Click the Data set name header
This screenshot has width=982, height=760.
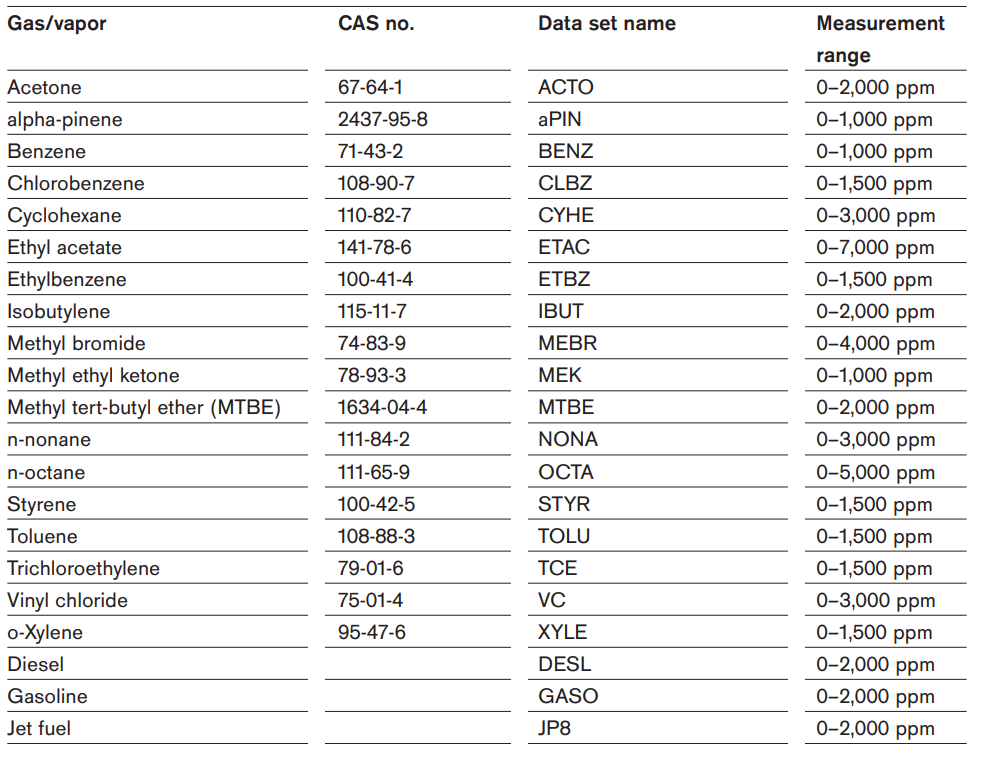click(x=607, y=24)
